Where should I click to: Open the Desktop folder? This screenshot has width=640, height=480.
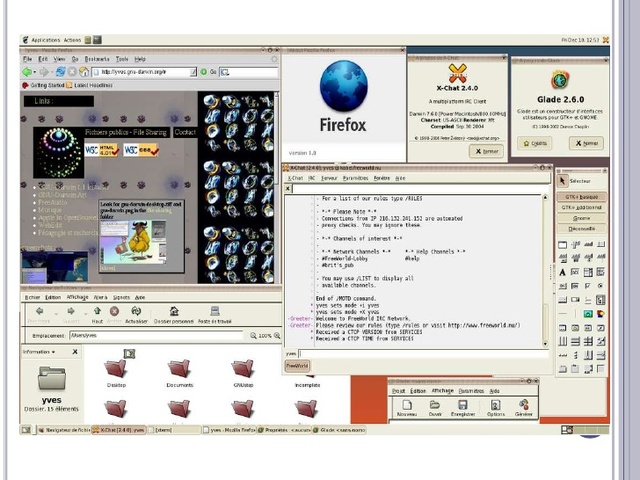point(116,373)
